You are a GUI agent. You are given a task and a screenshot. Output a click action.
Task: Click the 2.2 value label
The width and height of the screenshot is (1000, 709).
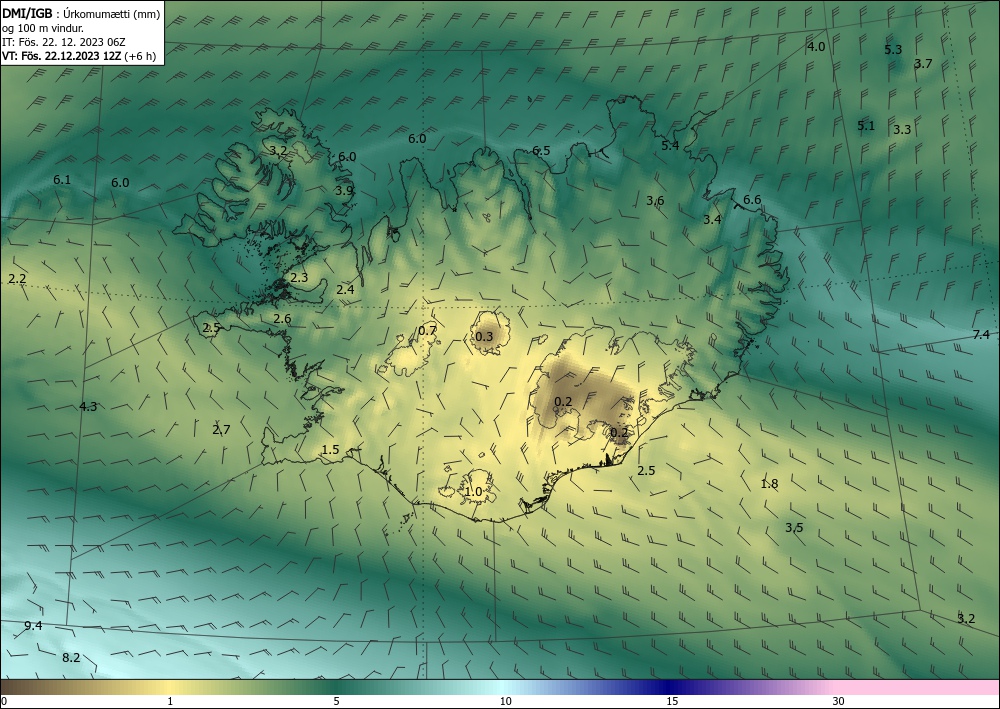click(17, 279)
